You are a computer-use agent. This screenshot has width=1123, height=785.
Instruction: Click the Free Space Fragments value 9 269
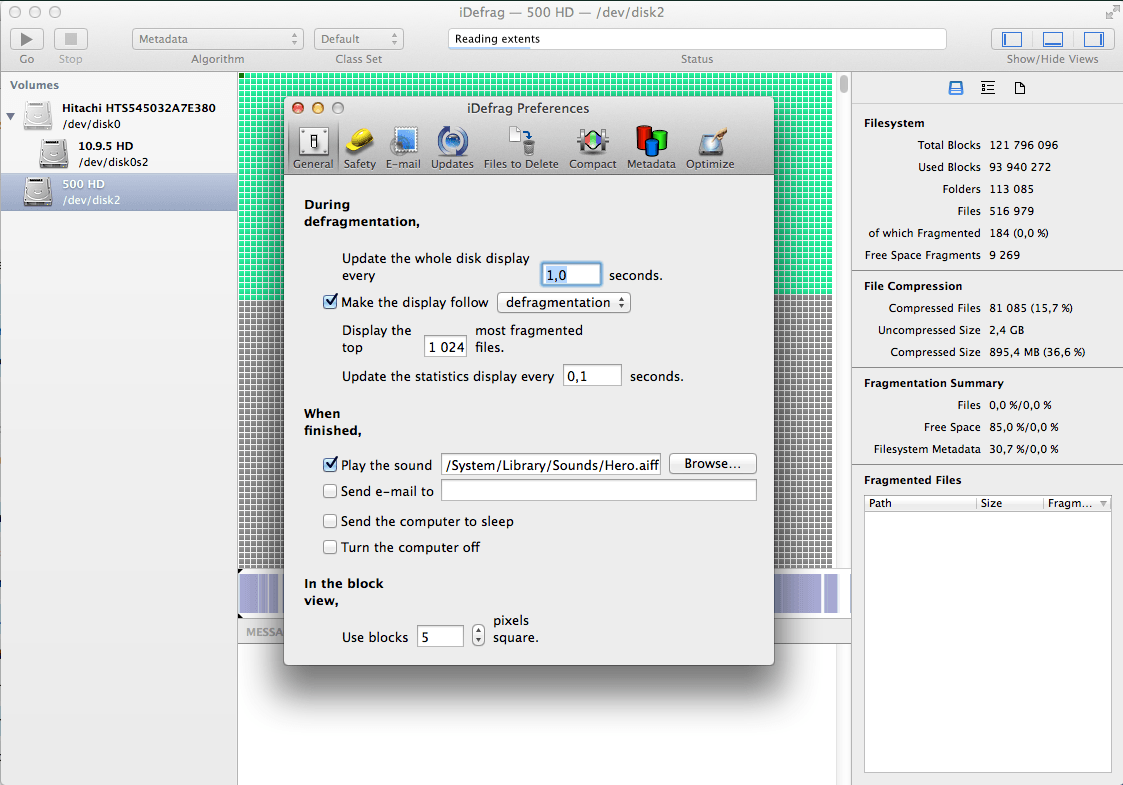click(1004, 255)
